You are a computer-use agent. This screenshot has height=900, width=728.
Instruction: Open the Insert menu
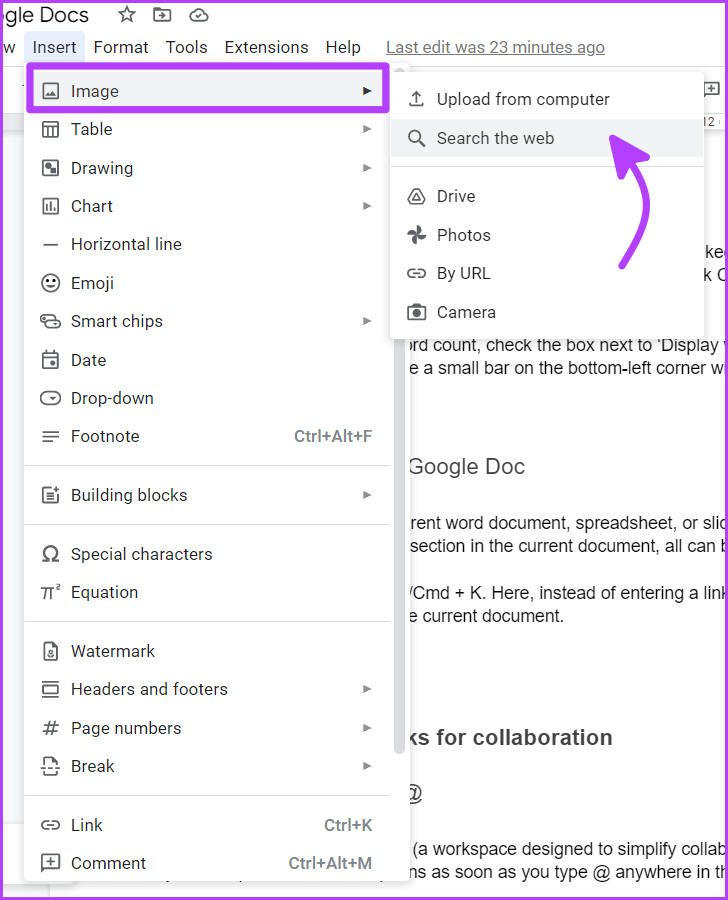click(55, 47)
